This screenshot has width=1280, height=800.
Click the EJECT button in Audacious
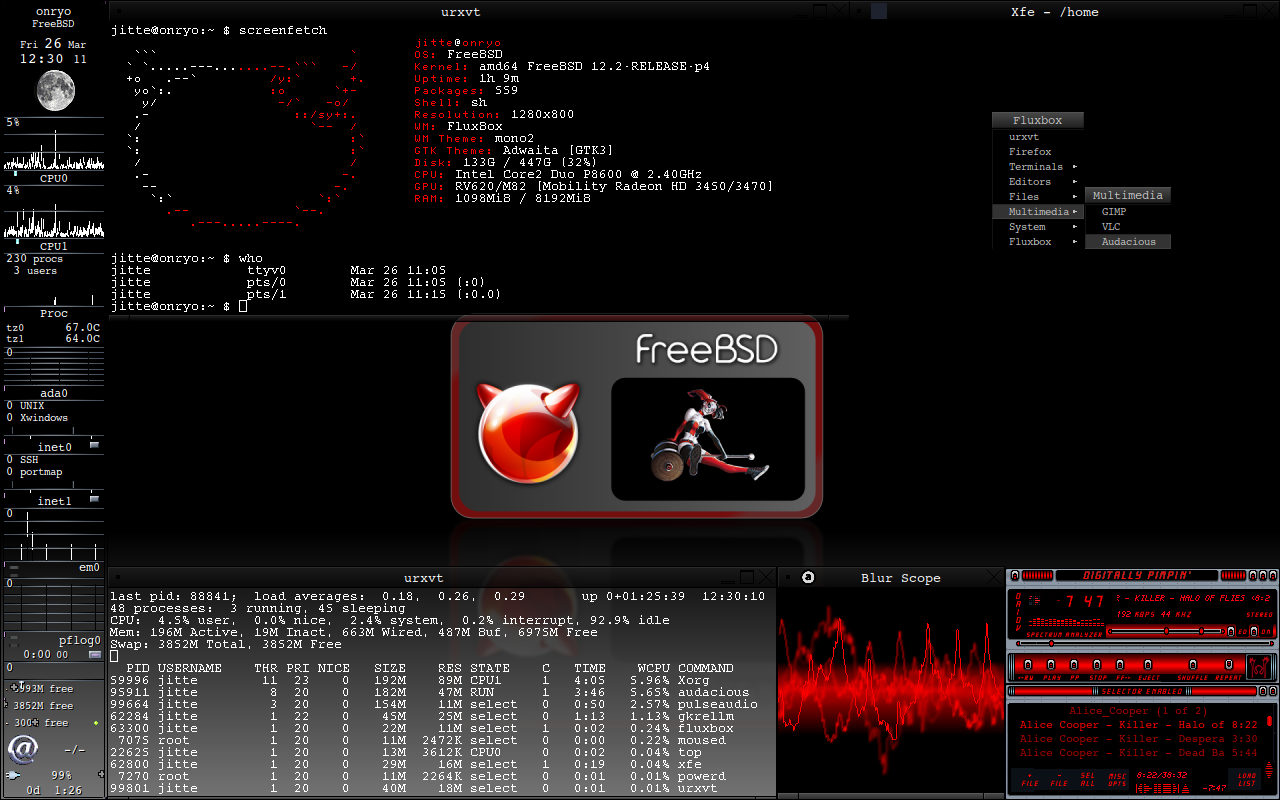(1148, 664)
